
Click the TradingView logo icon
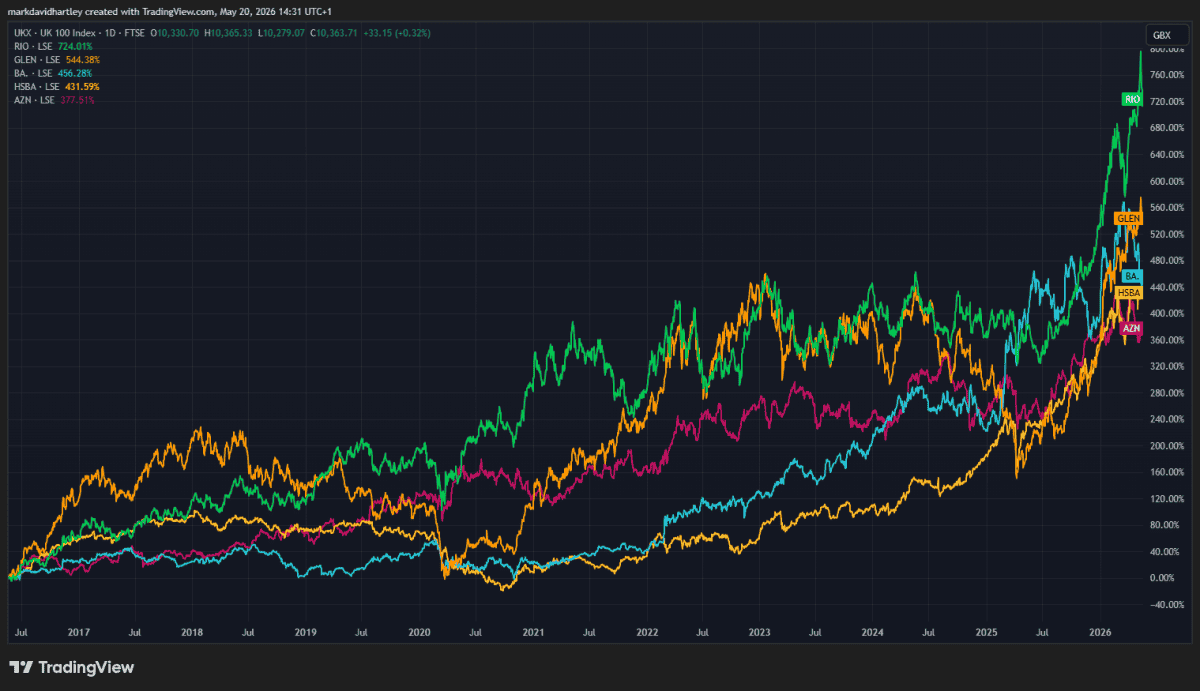pyautogui.click(x=20, y=668)
